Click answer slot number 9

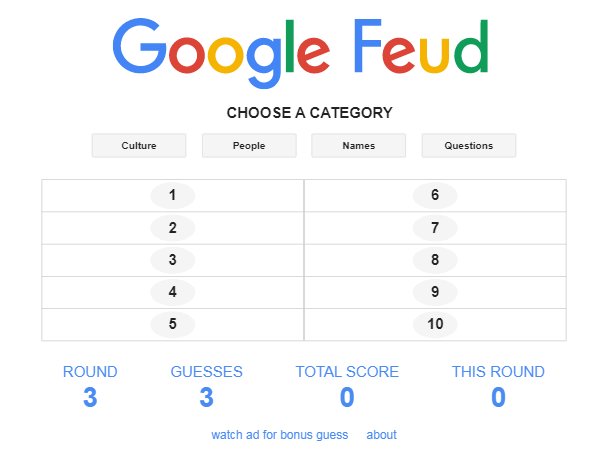click(x=435, y=292)
